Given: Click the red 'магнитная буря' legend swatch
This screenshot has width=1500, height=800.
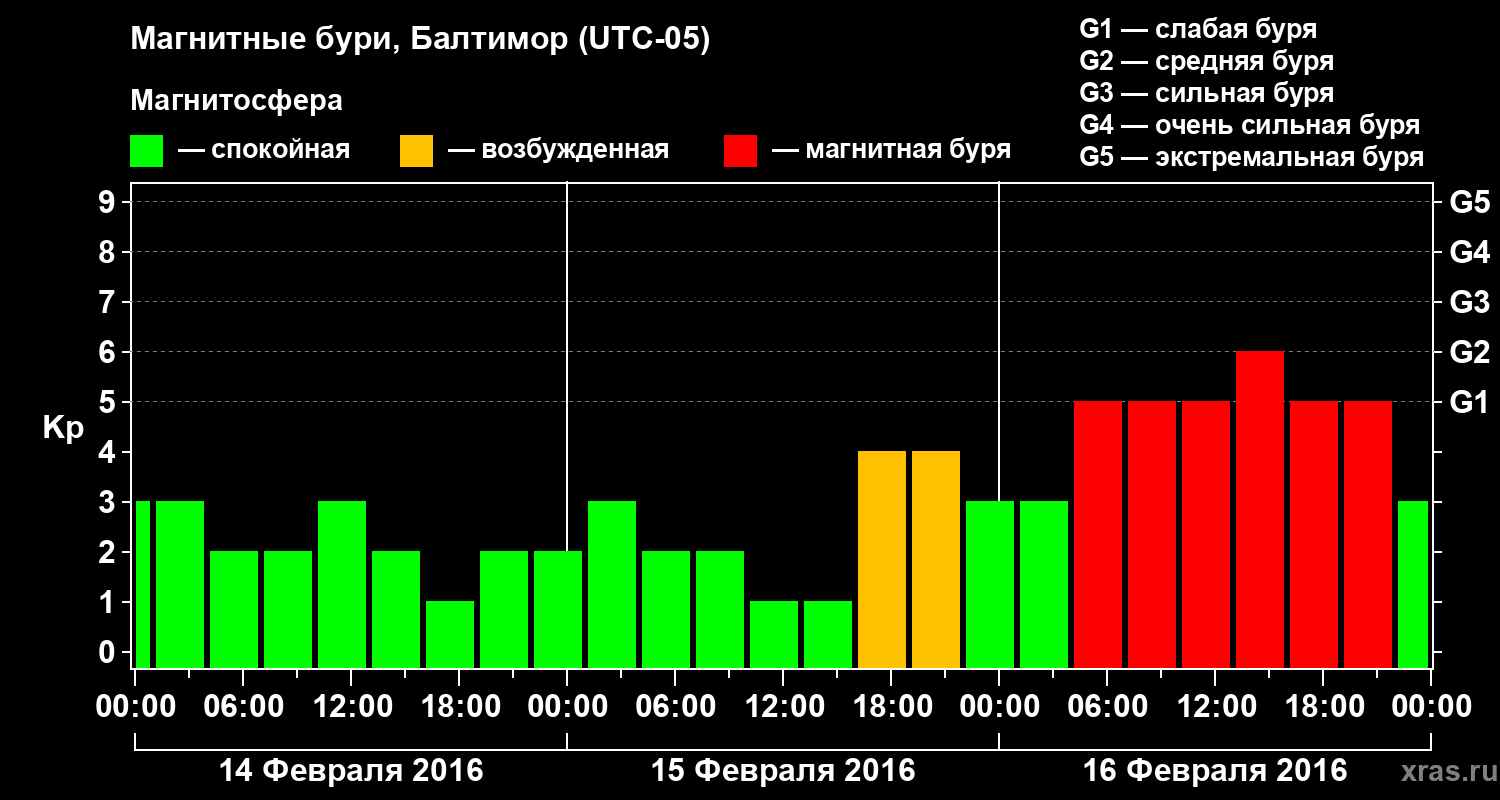Looking at the screenshot, I should [741, 151].
